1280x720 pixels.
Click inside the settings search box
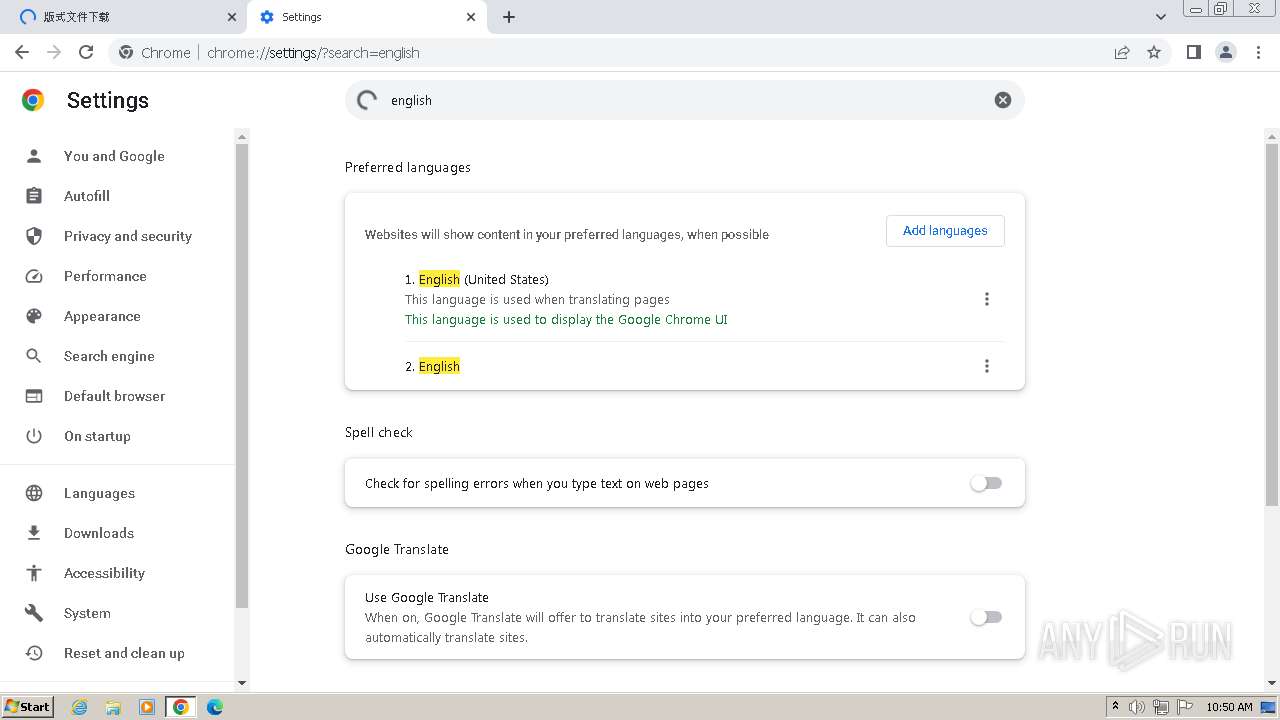point(680,100)
